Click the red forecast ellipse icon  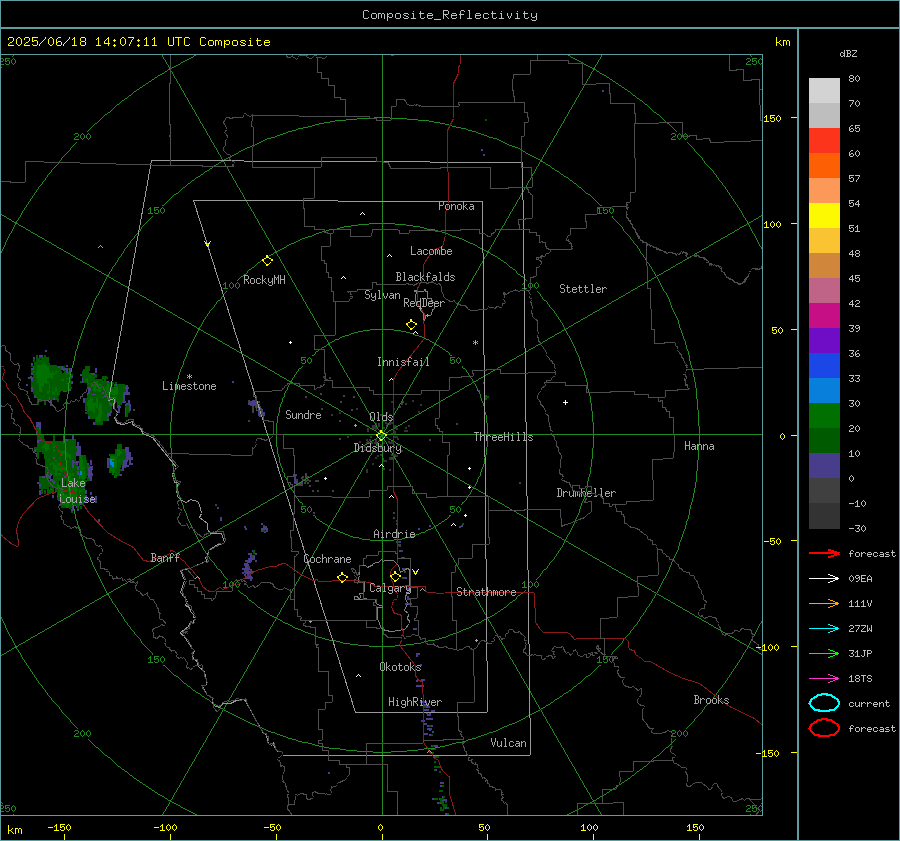[824, 728]
